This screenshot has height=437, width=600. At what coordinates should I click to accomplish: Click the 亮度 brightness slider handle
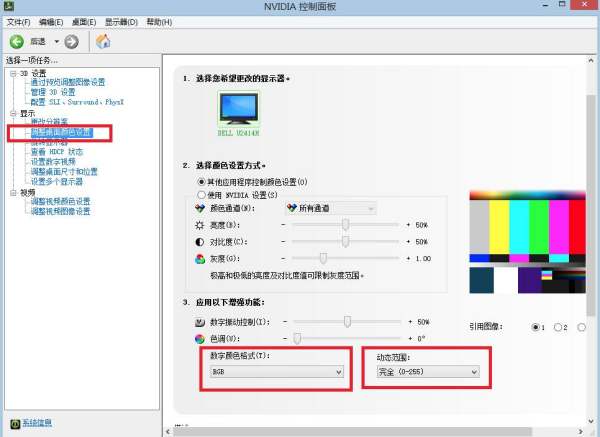(346, 225)
